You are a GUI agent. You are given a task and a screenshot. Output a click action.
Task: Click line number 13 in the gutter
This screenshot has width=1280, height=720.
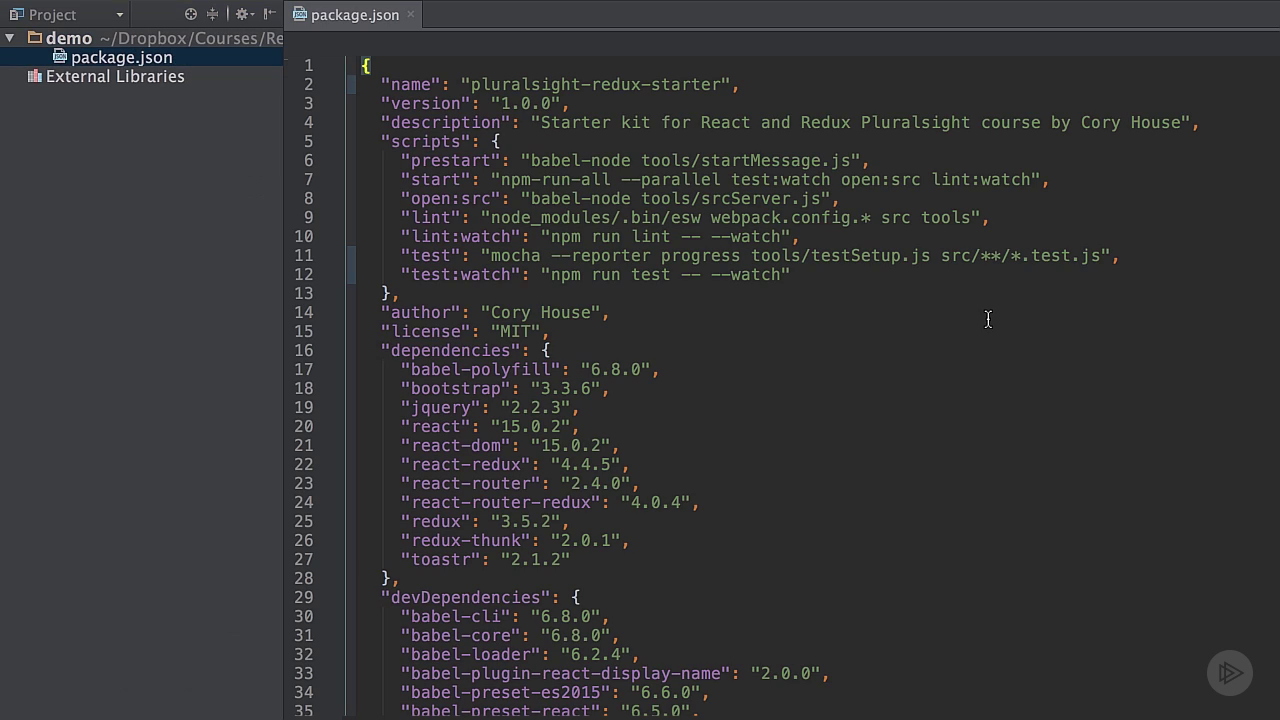pyautogui.click(x=303, y=293)
